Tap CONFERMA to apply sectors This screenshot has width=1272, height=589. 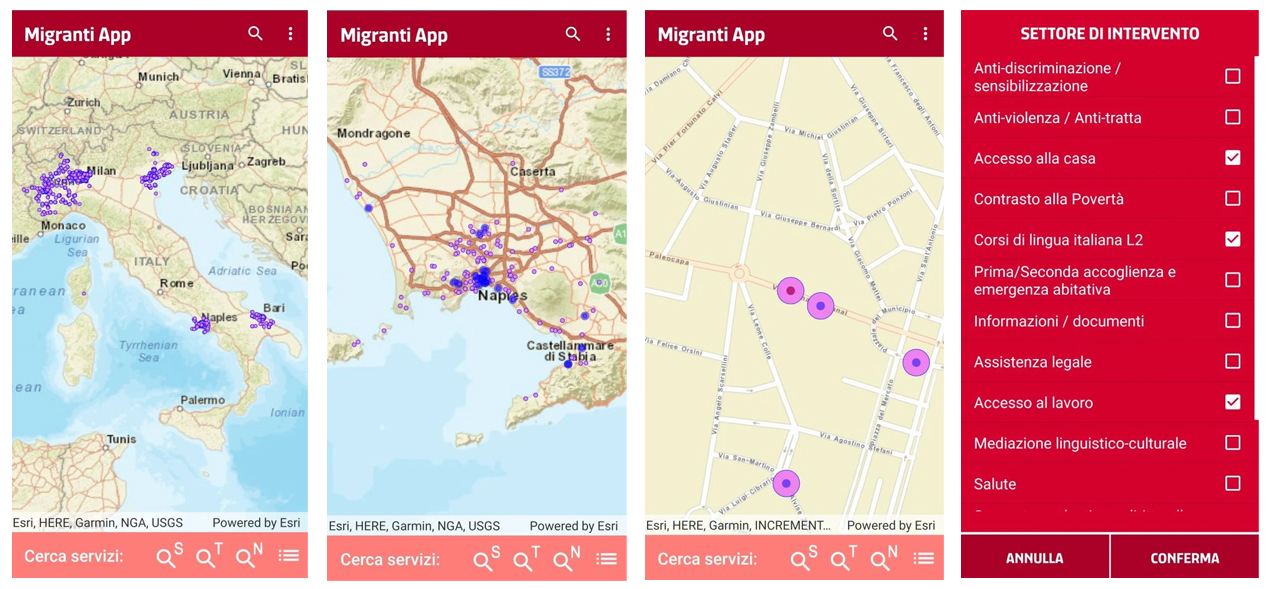1185,557
